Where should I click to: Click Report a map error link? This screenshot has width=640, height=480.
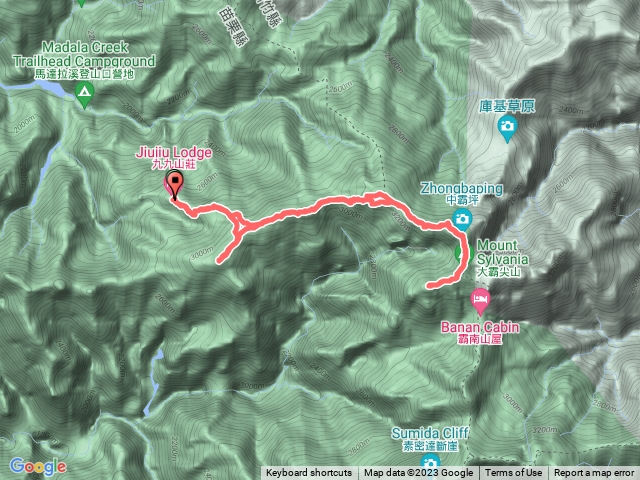click(x=594, y=473)
